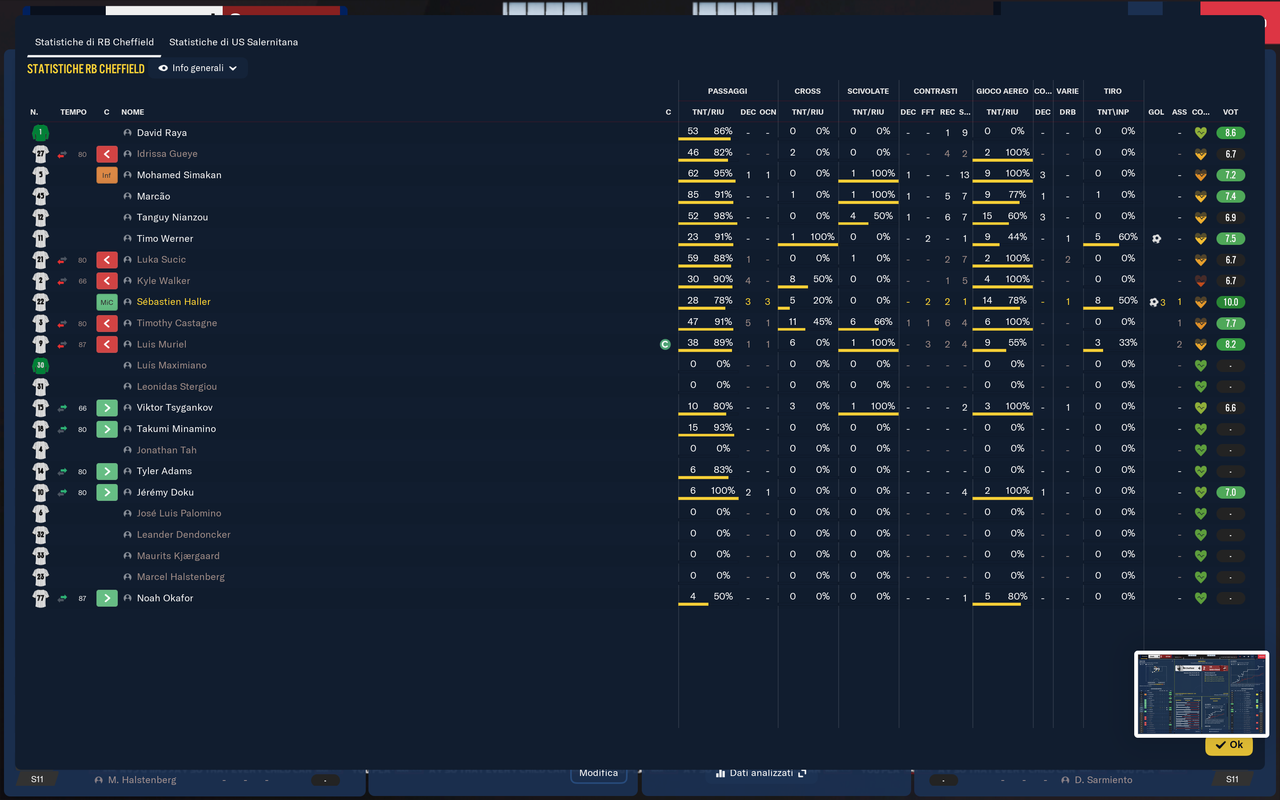Open Maurits Kjærgaard's player profile
Image resolution: width=1280 pixels, height=800 pixels.
178,556
